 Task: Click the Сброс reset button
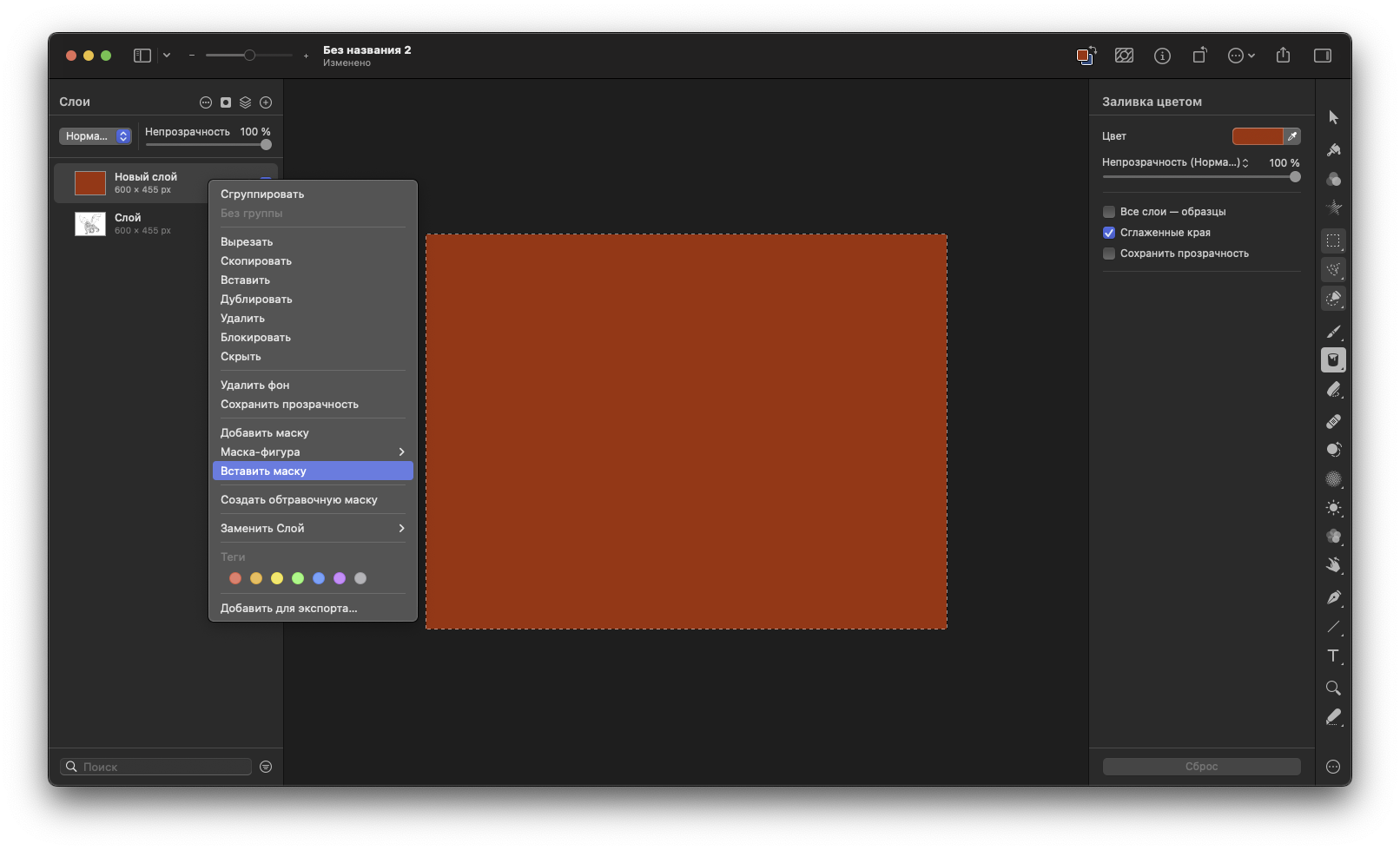1201,767
